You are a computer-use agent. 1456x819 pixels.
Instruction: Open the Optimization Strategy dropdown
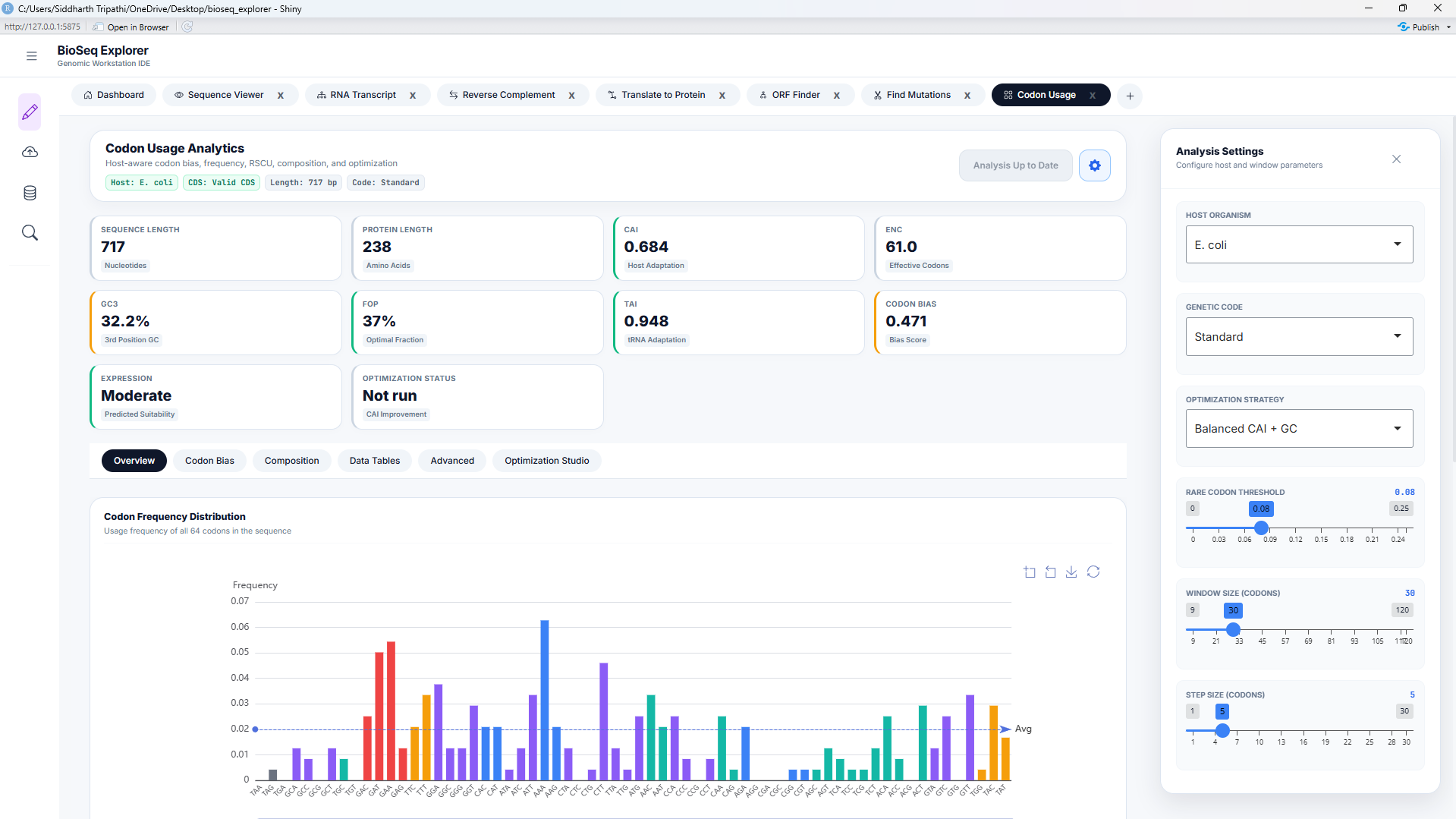[1299, 428]
